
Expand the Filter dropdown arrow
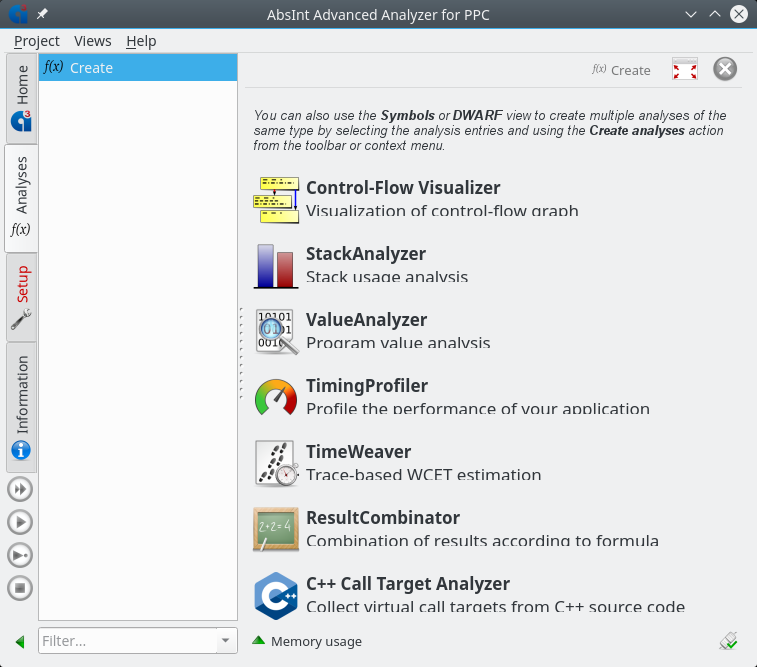(226, 641)
